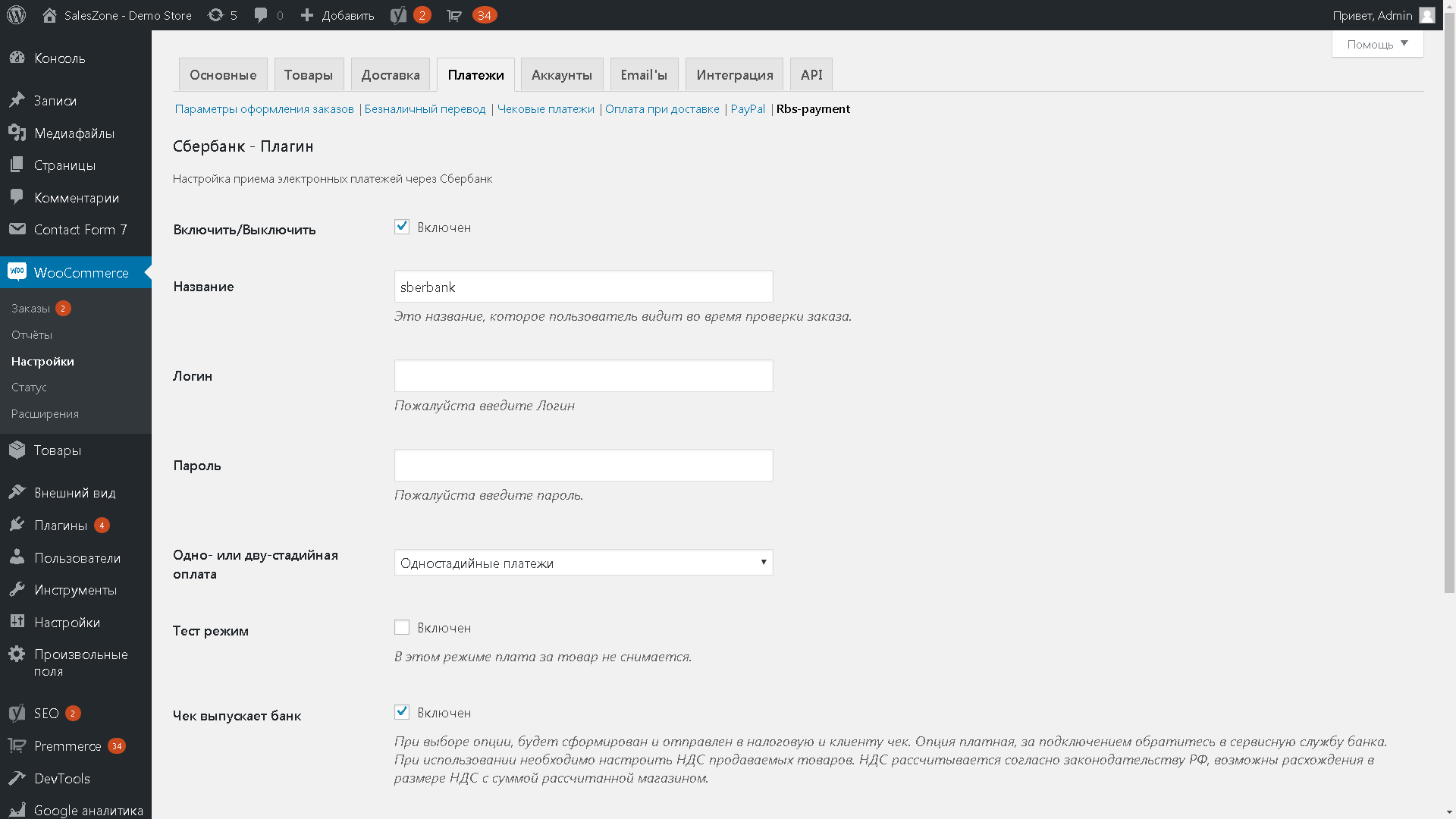The height and width of the screenshot is (819, 1456).
Task: Open the site home icon for SalesZone
Action: coord(49,15)
